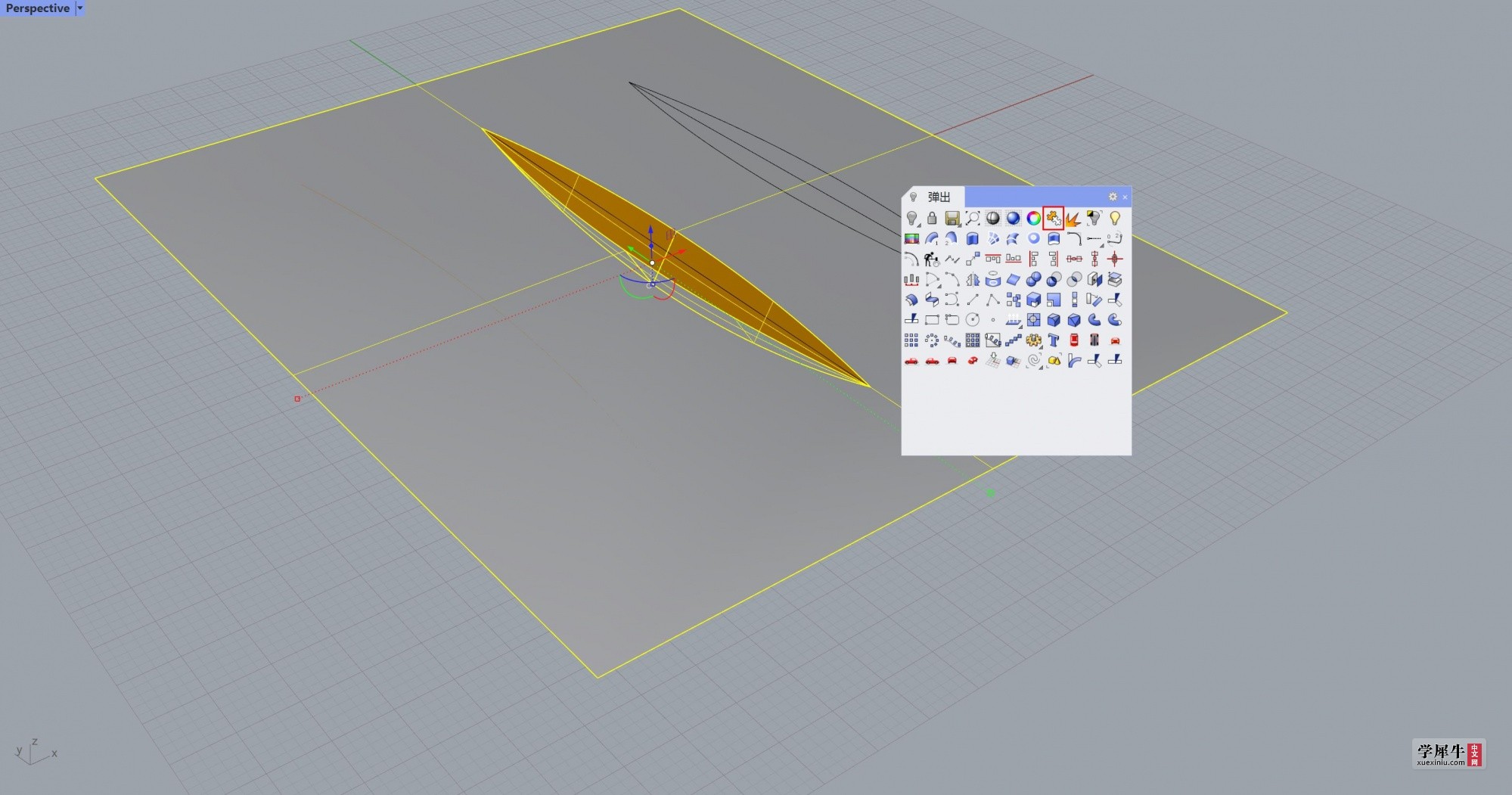Click the gumball green Y-axis move arrow
The width and height of the screenshot is (1512, 795).
[x=632, y=248]
